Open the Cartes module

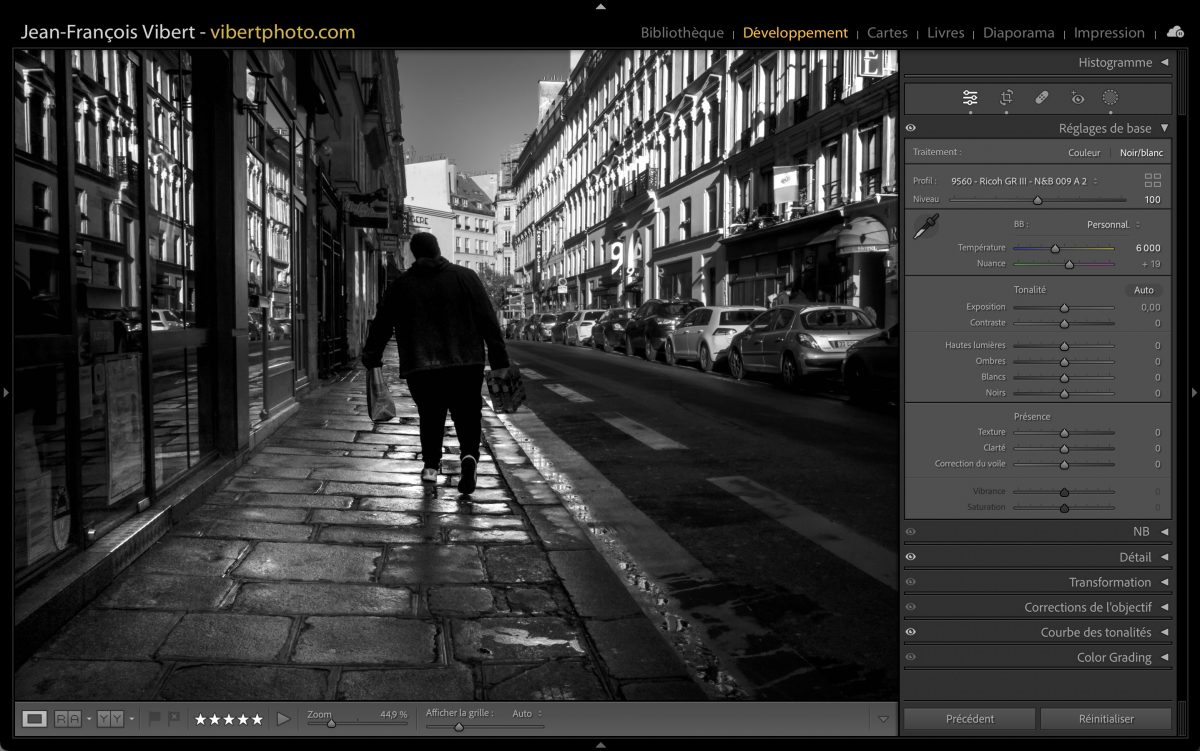tap(887, 33)
